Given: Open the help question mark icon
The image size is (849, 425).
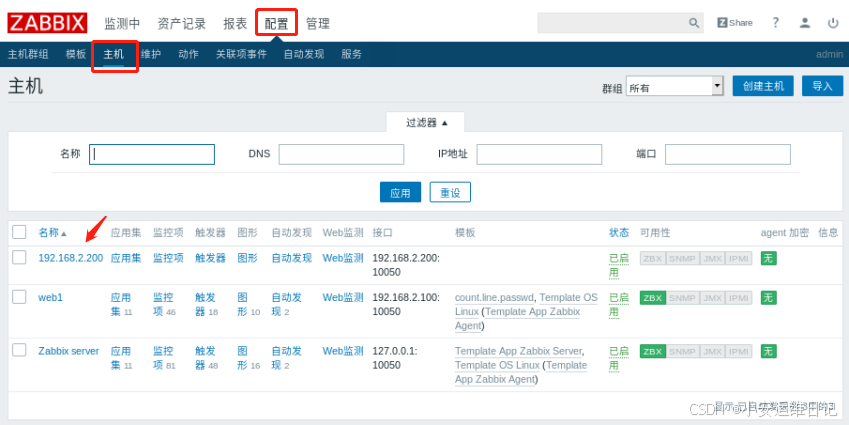Looking at the screenshot, I should 775,23.
